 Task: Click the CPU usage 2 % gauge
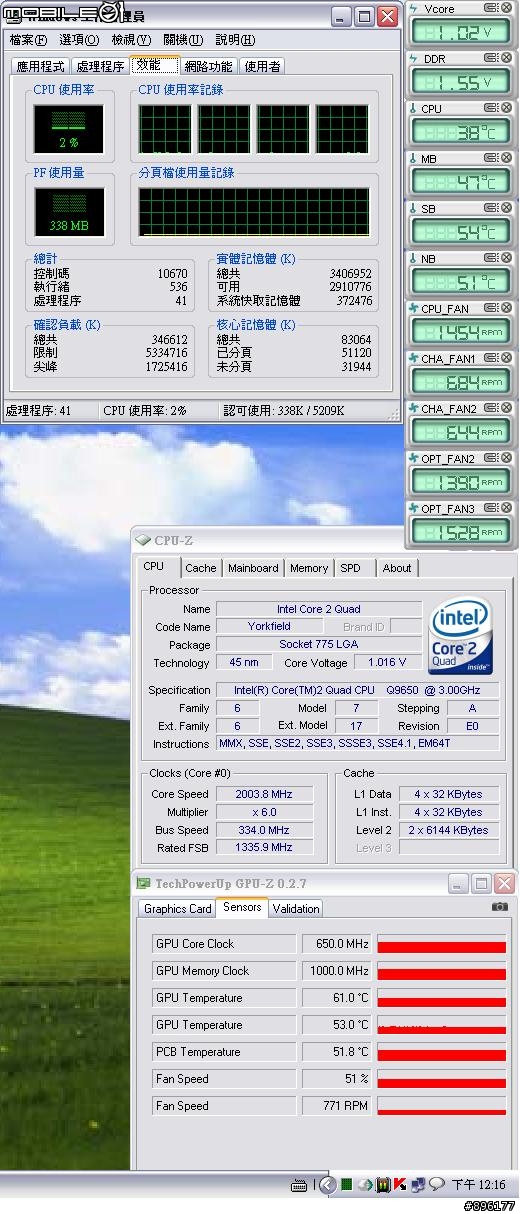[68, 128]
